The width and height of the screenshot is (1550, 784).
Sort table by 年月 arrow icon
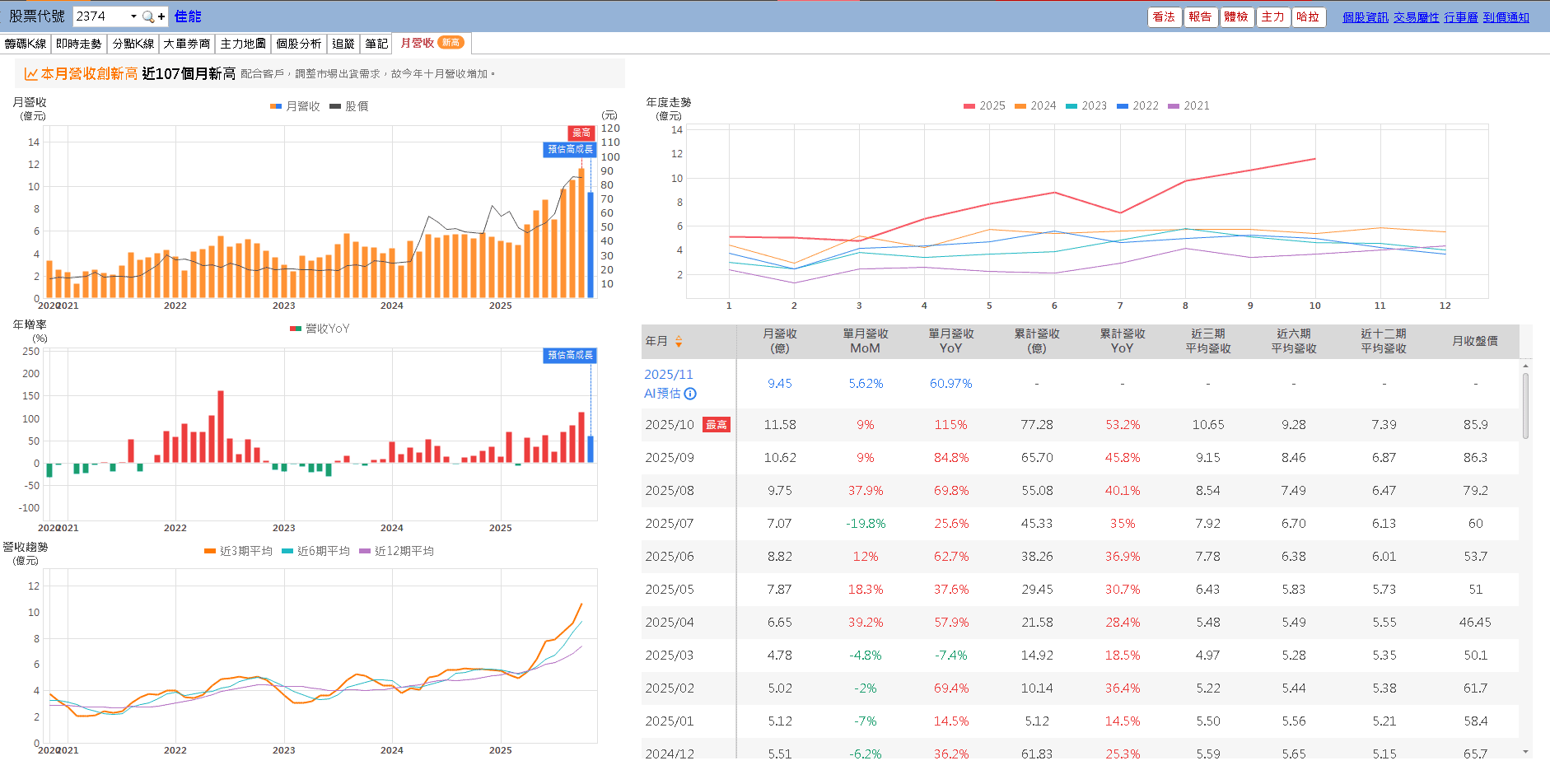pos(679,341)
